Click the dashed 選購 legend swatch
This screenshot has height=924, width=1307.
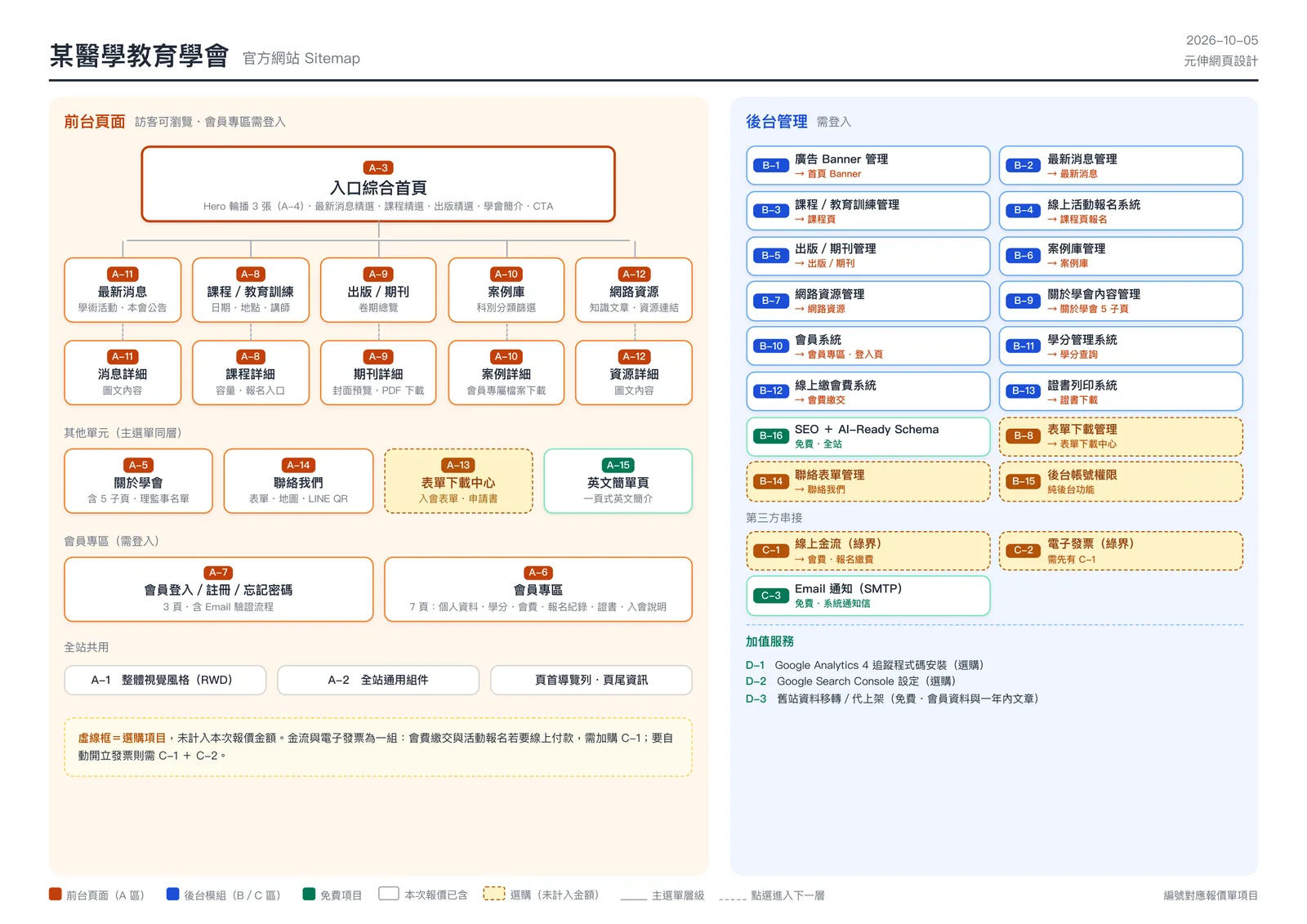[494, 894]
